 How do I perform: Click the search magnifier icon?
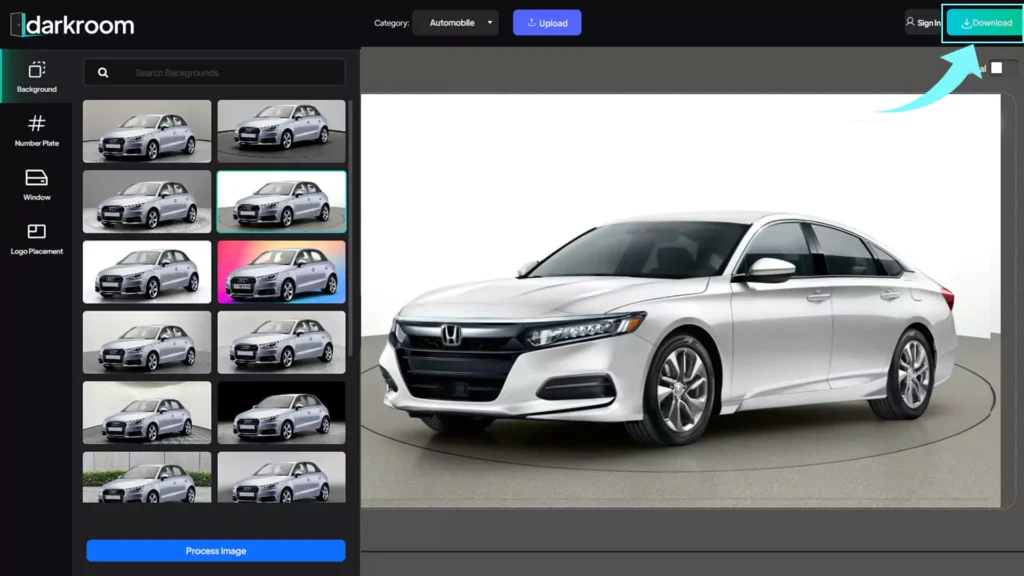pos(103,72)
